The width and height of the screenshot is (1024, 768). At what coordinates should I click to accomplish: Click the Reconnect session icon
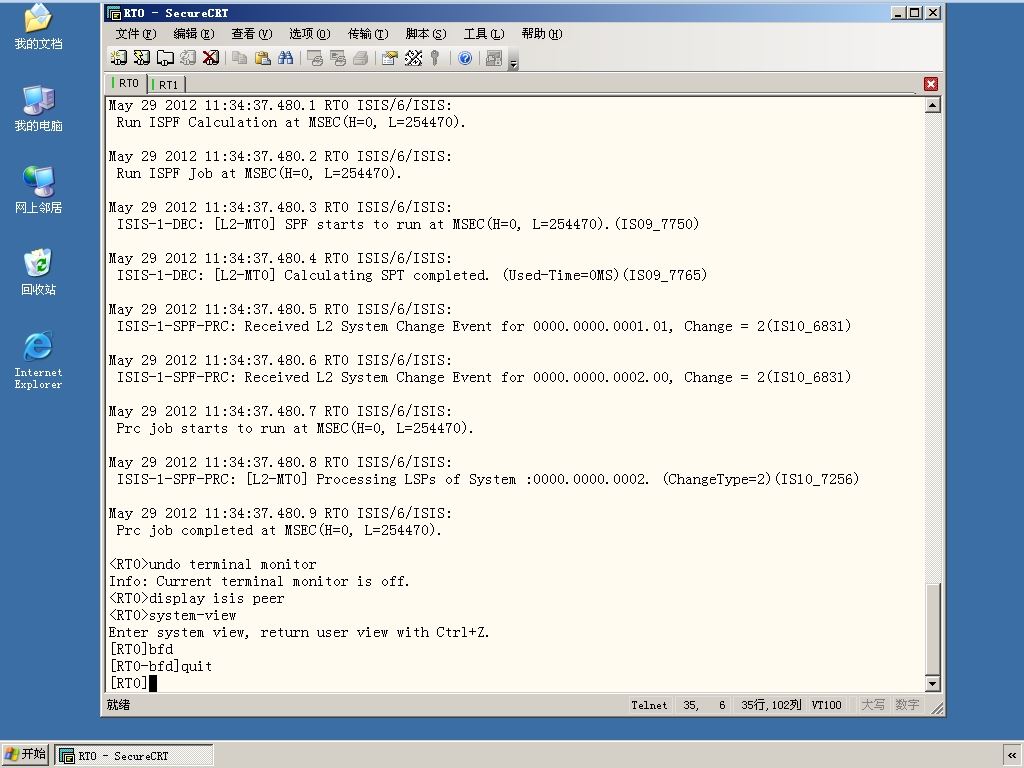188,58
